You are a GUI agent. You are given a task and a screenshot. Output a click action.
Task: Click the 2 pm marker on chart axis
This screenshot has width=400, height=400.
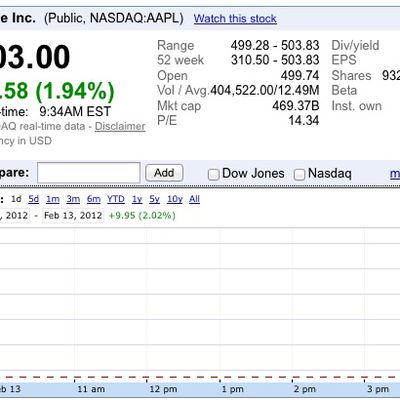305,389
